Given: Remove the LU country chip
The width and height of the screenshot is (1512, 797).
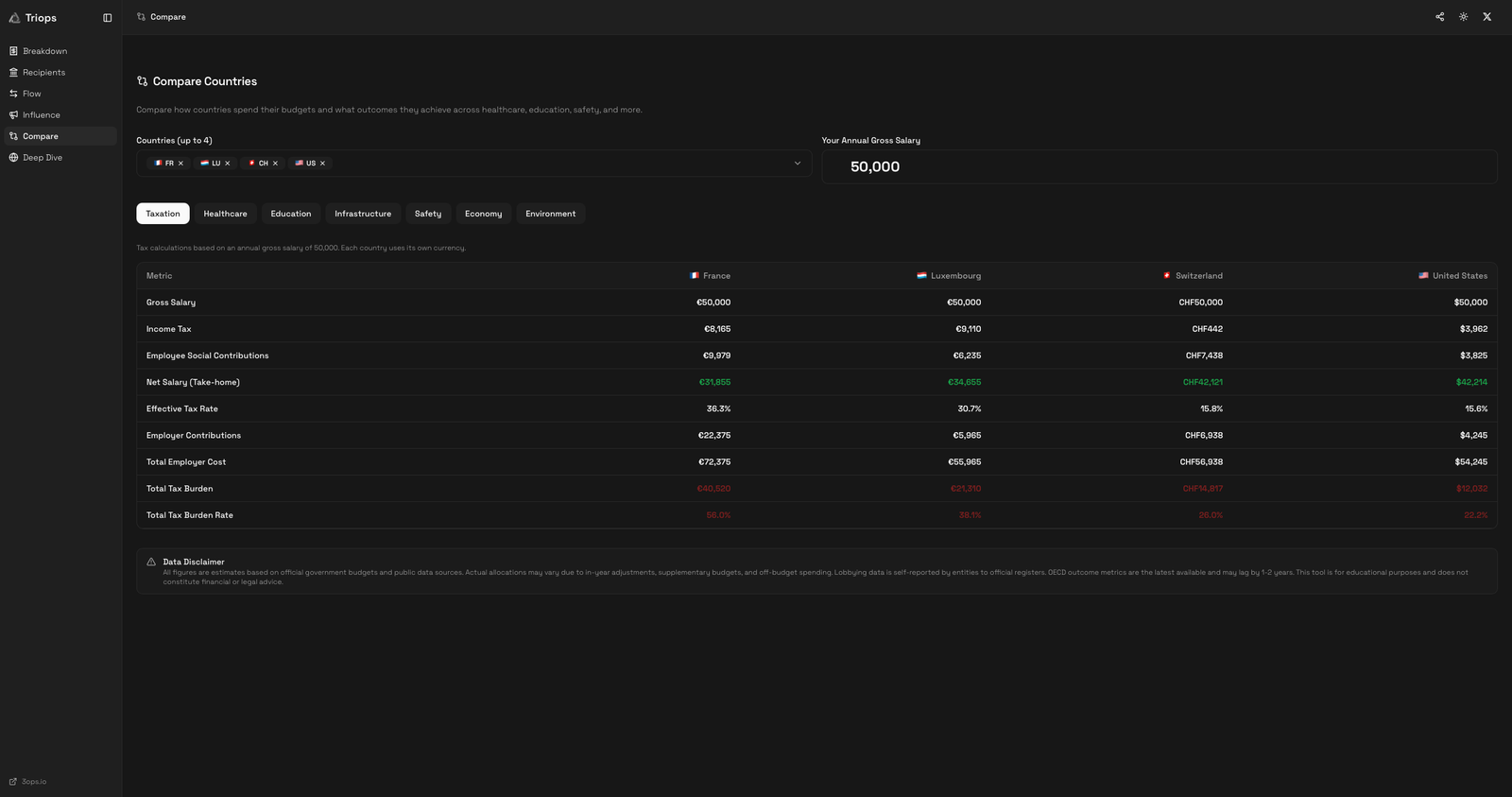Looking at the screenshot, I should [x=228, y=164].
